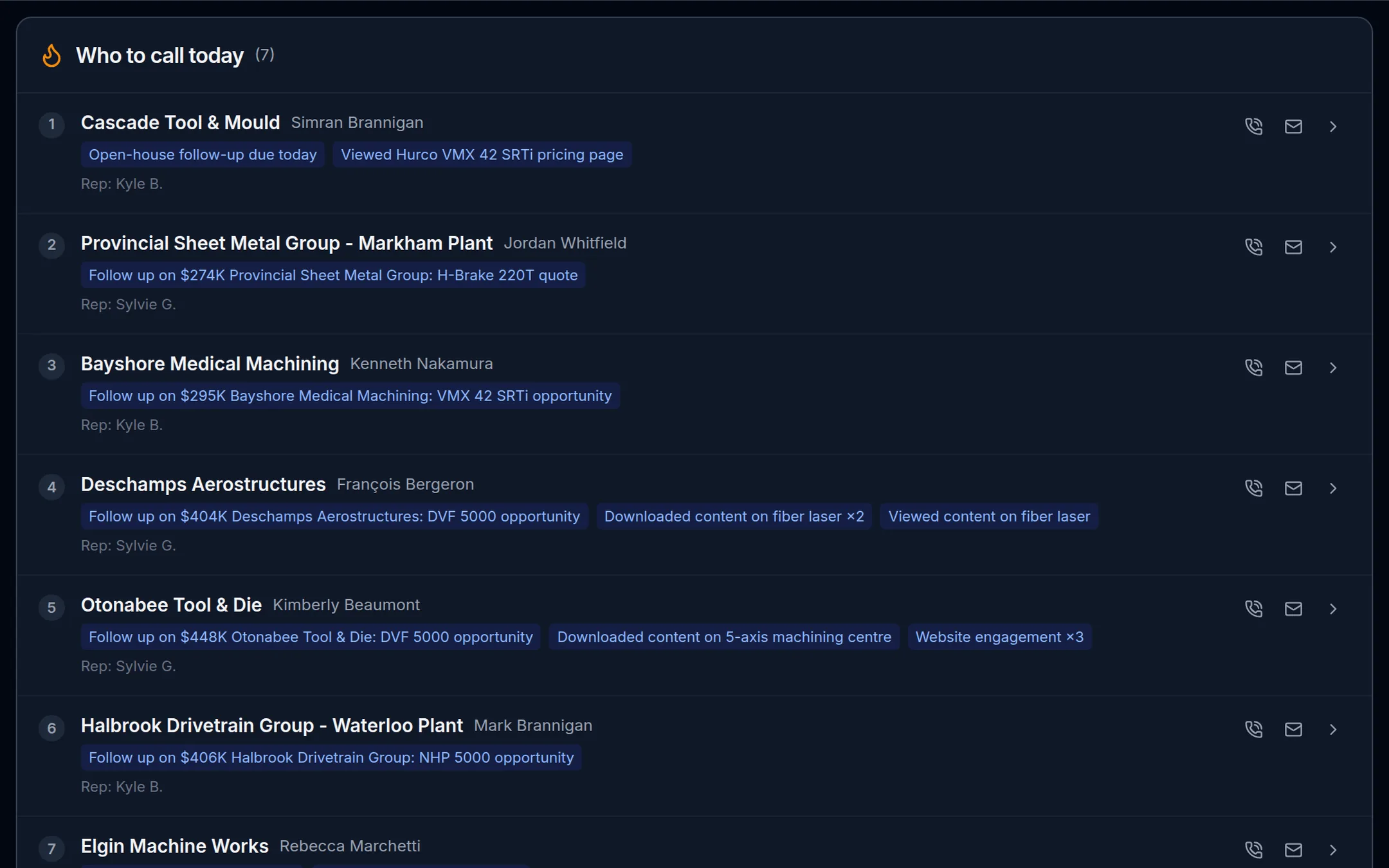Email Bayshore Medical Machining
Image resolution: width=1389 pixels, height=868 pixels.
coord(1293,367)
